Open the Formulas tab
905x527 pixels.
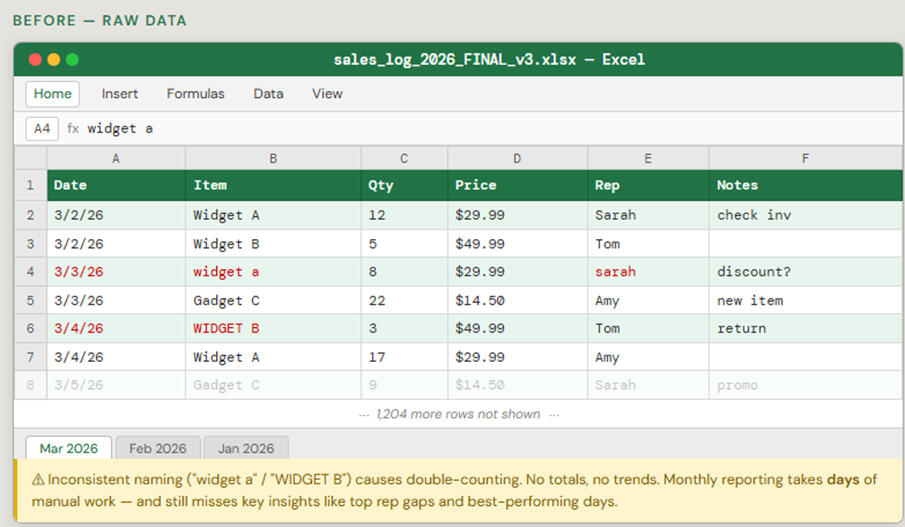click(195, 94)
